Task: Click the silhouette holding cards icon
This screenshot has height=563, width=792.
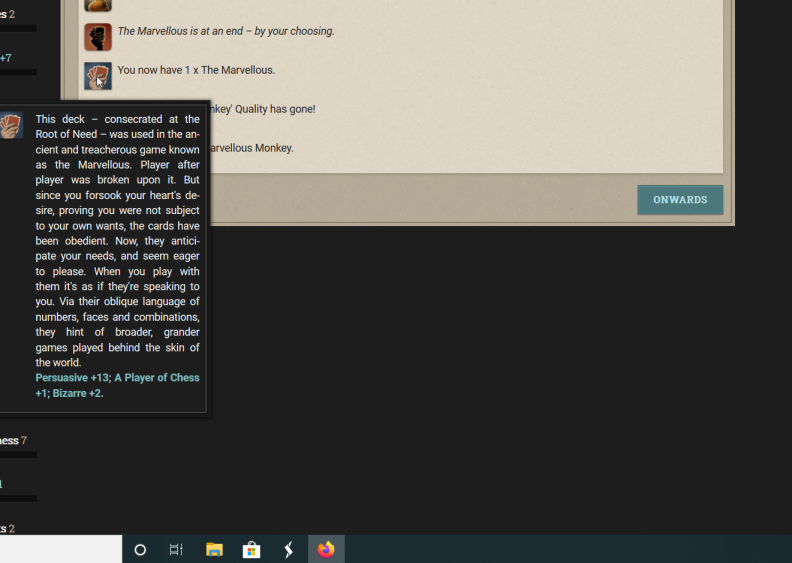Action: [x=97, y=37]
